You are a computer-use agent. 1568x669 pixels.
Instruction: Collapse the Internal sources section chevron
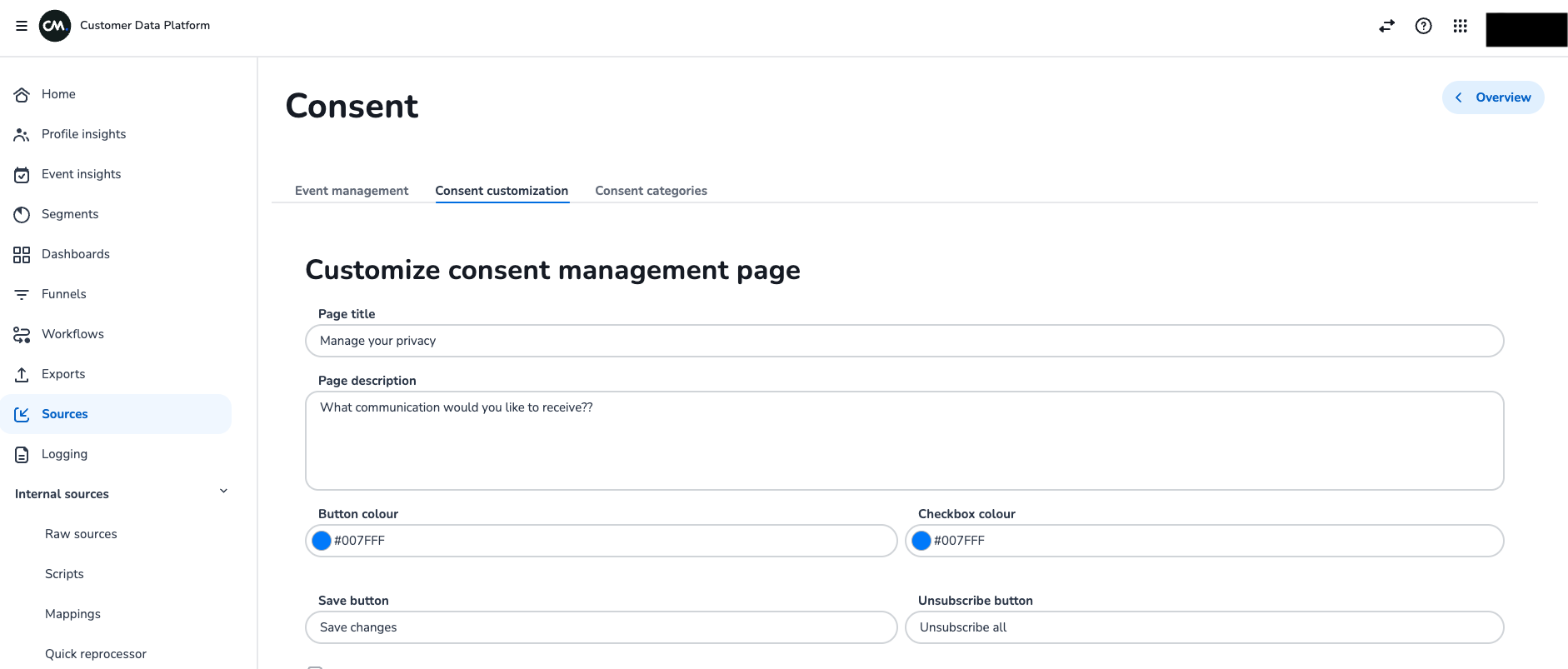coord(223,492)
